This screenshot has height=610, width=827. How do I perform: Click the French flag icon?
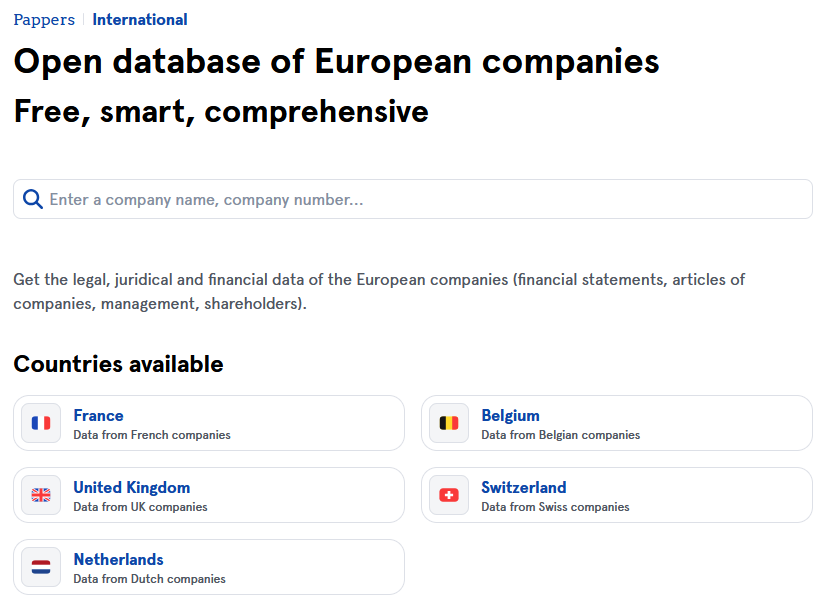coord(41,423)
